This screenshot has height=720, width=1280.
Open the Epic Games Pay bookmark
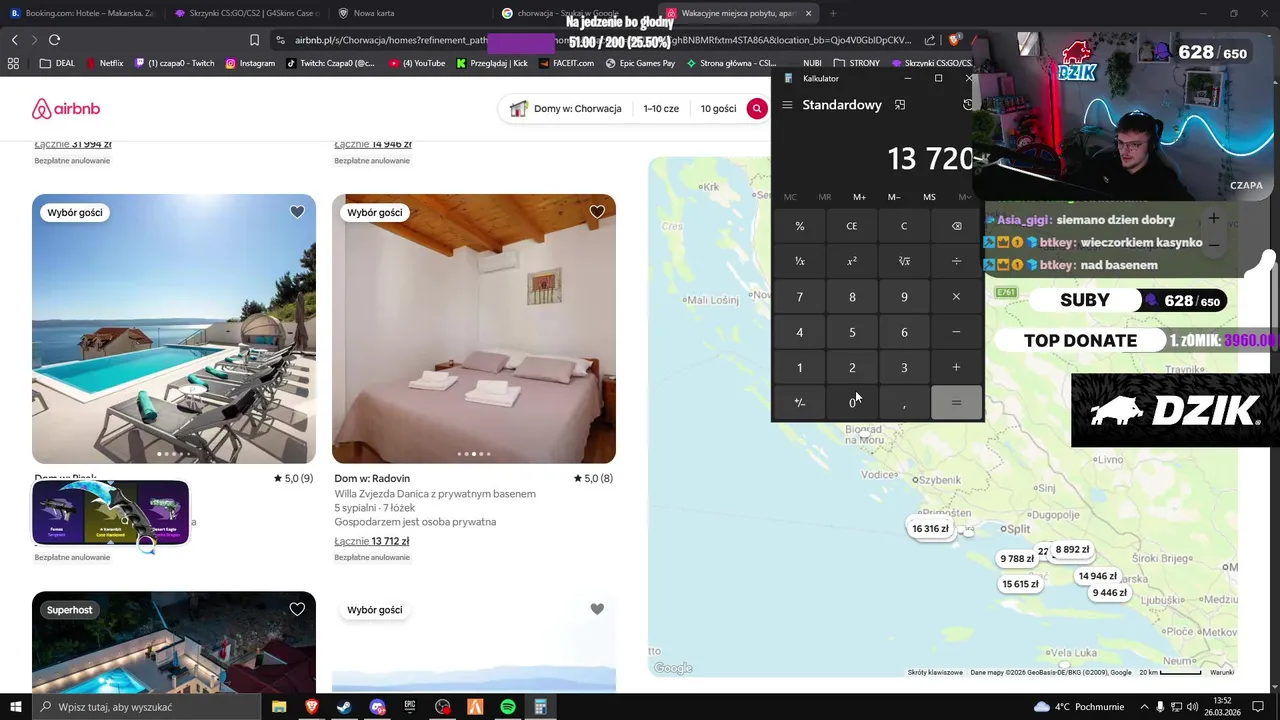tap(640, 63)
